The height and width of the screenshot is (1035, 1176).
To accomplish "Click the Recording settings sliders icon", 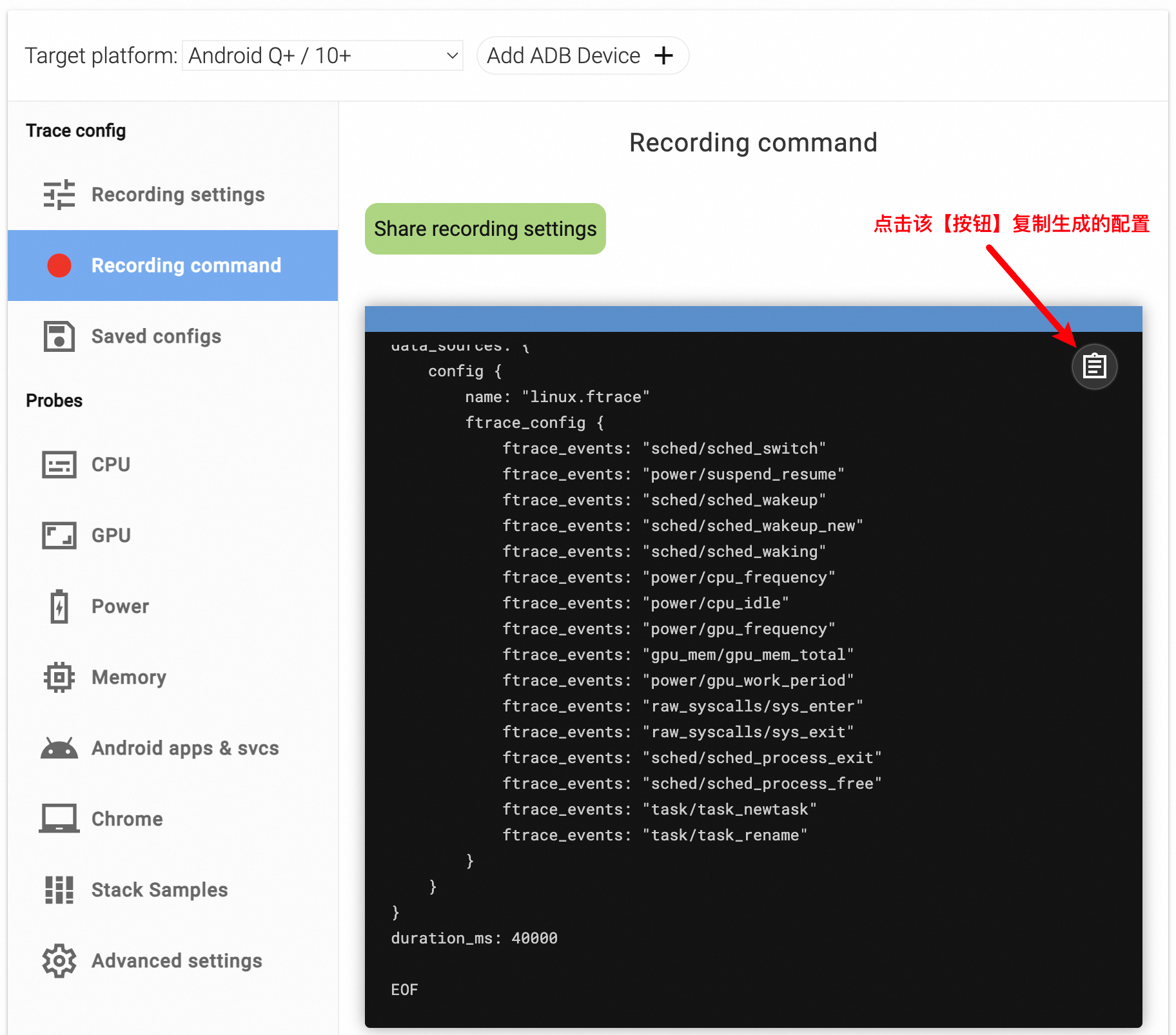I will click(59, 195).
